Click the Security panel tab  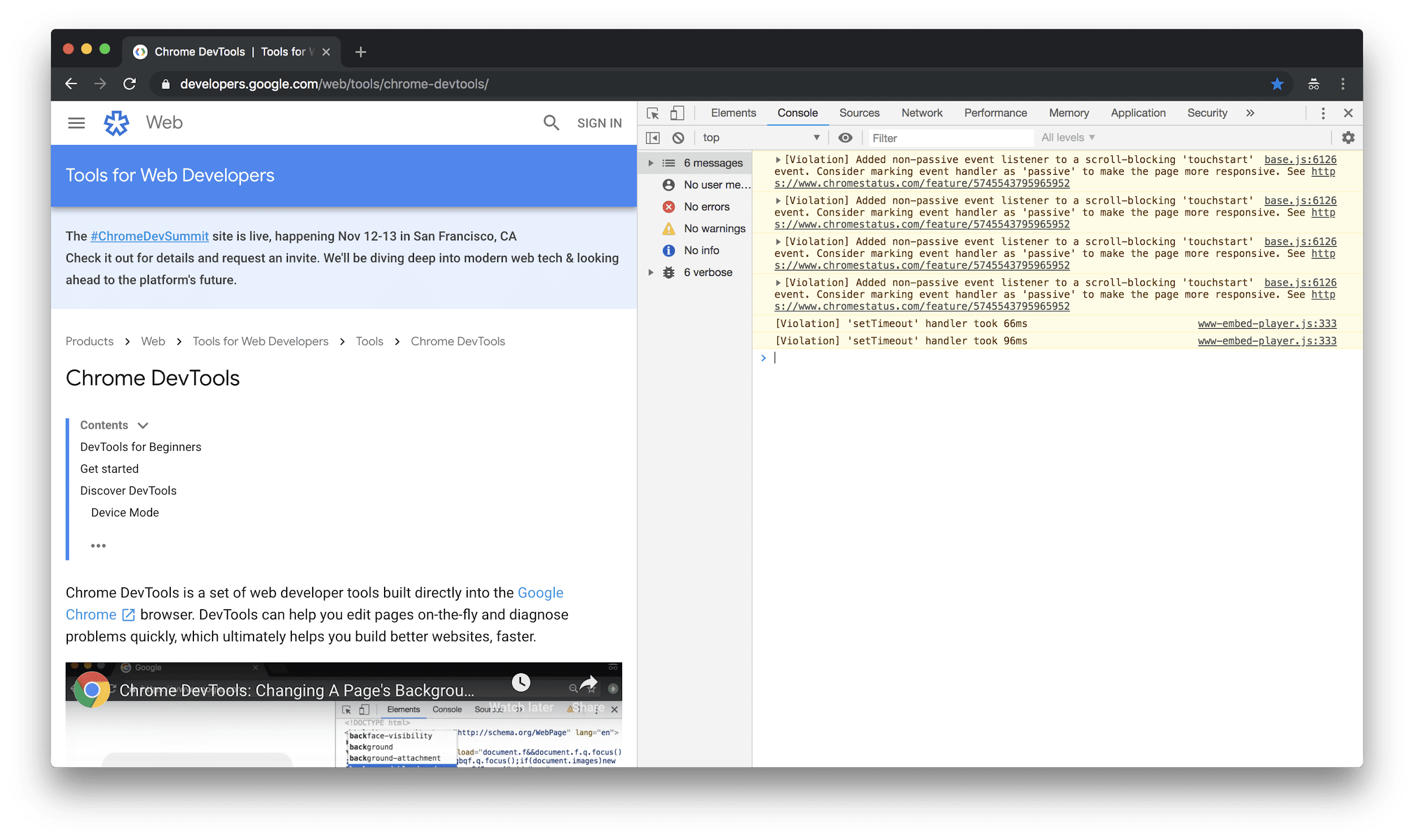tap(1206, 113)
